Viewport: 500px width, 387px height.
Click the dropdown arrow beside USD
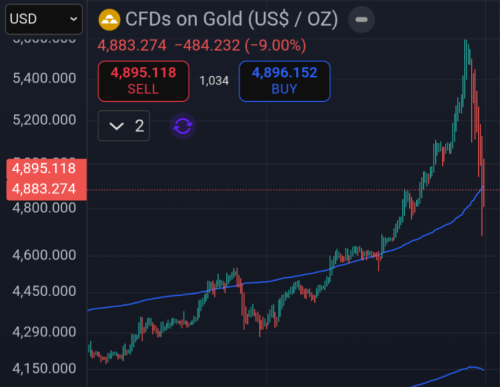(74, 19)
